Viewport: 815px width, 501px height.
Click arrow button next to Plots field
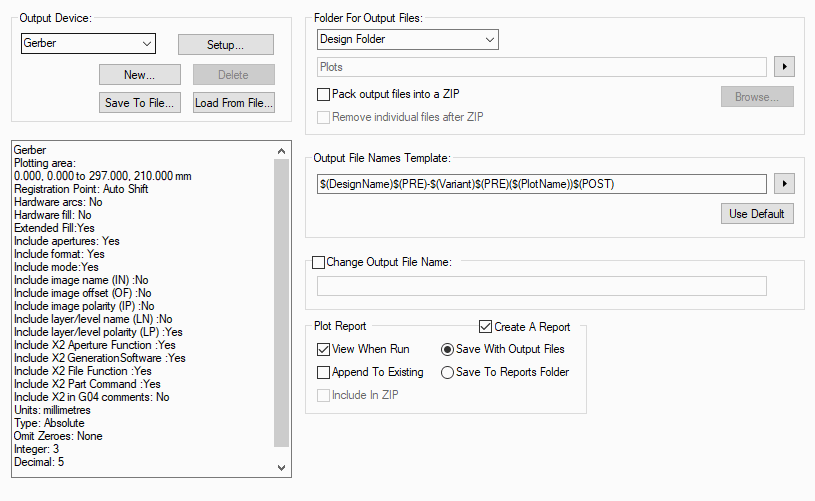coord(785,67)
